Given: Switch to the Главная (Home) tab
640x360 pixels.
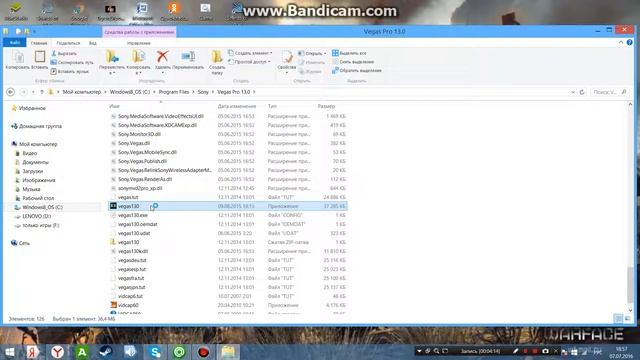Looking at the screenshot, I should tap(39, 43).
